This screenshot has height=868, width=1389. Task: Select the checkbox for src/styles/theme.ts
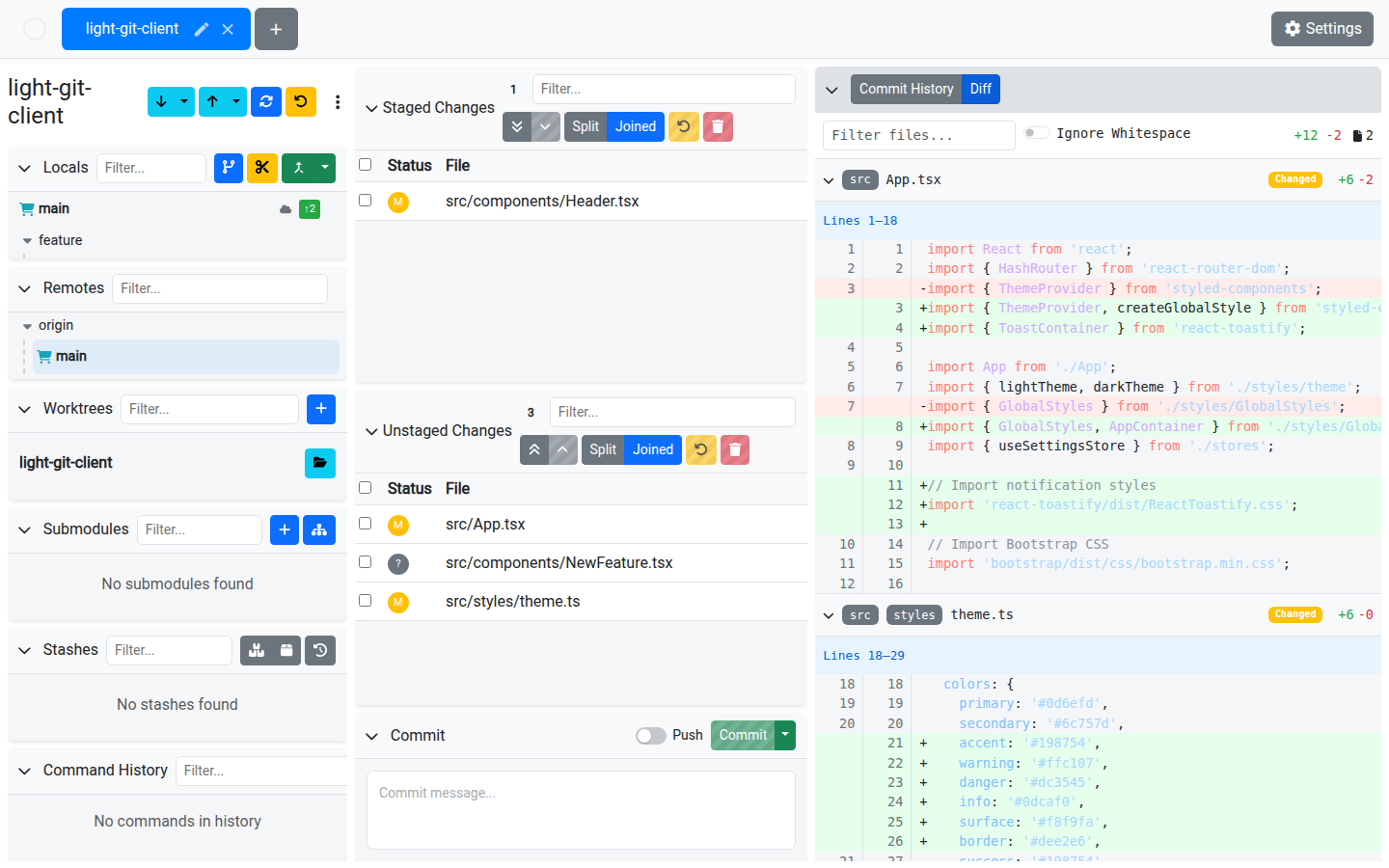(365, 601)
